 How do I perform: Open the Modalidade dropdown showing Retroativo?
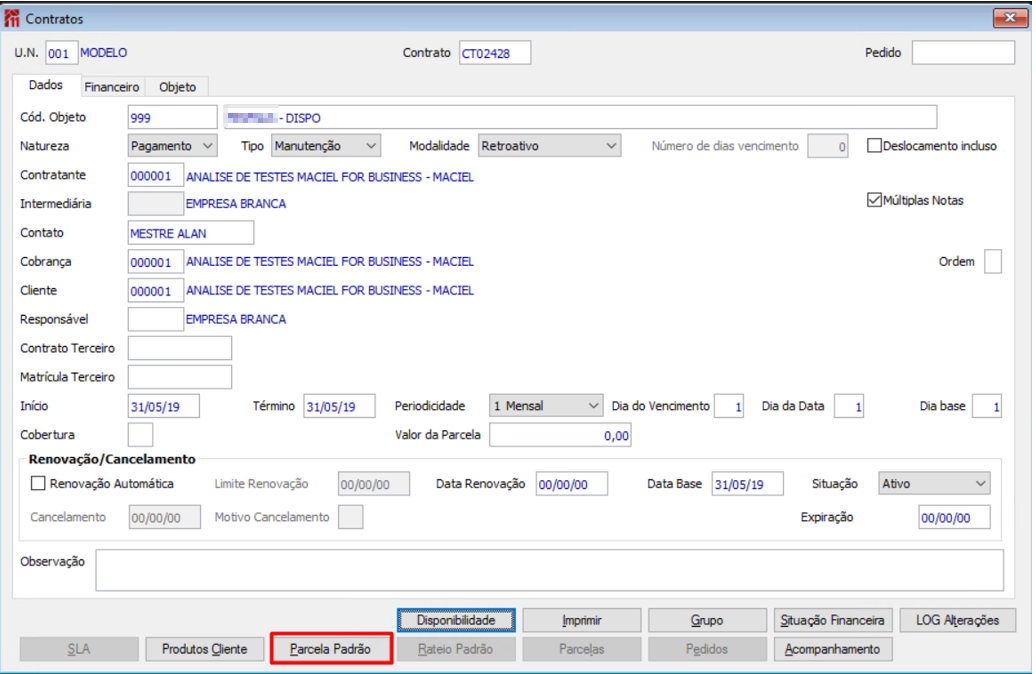(x=549, y=145)
